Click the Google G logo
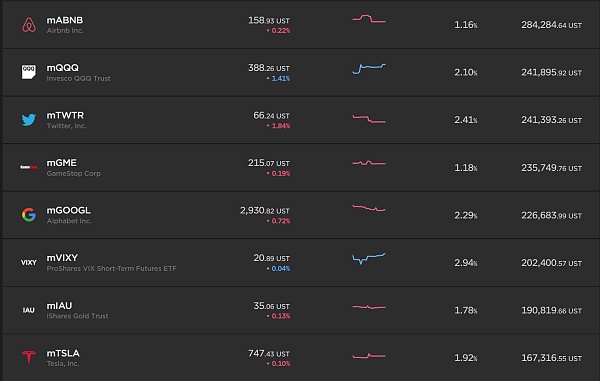The height and width of the screenshot is (381, 600). (x=29, y=215)
